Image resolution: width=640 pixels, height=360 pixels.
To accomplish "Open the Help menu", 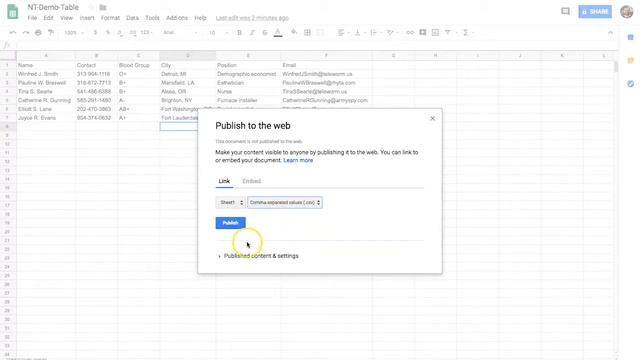I will click(200, 18).
